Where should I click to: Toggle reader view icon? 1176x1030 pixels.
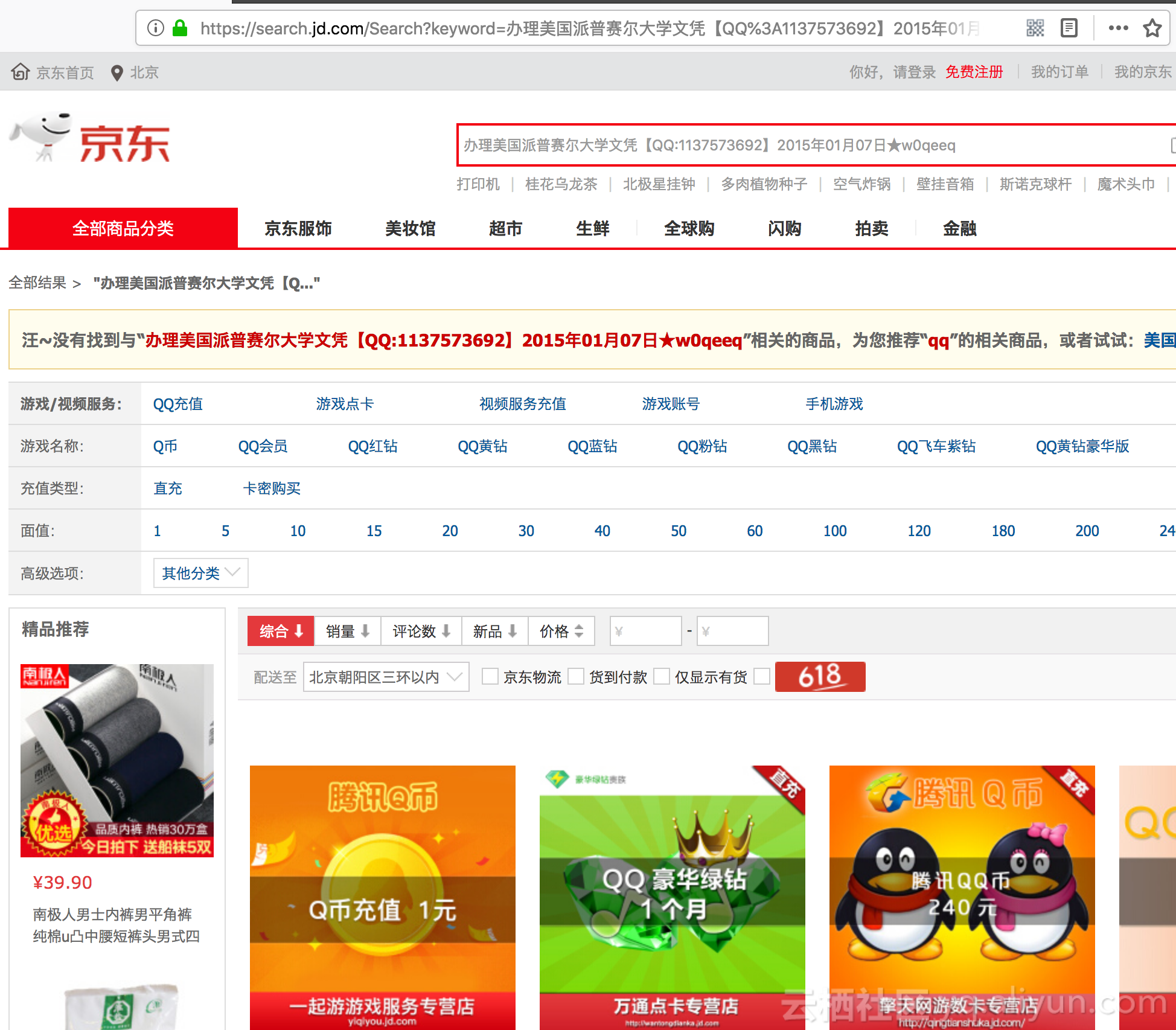pyautogui.click(x=1069, y=28)
